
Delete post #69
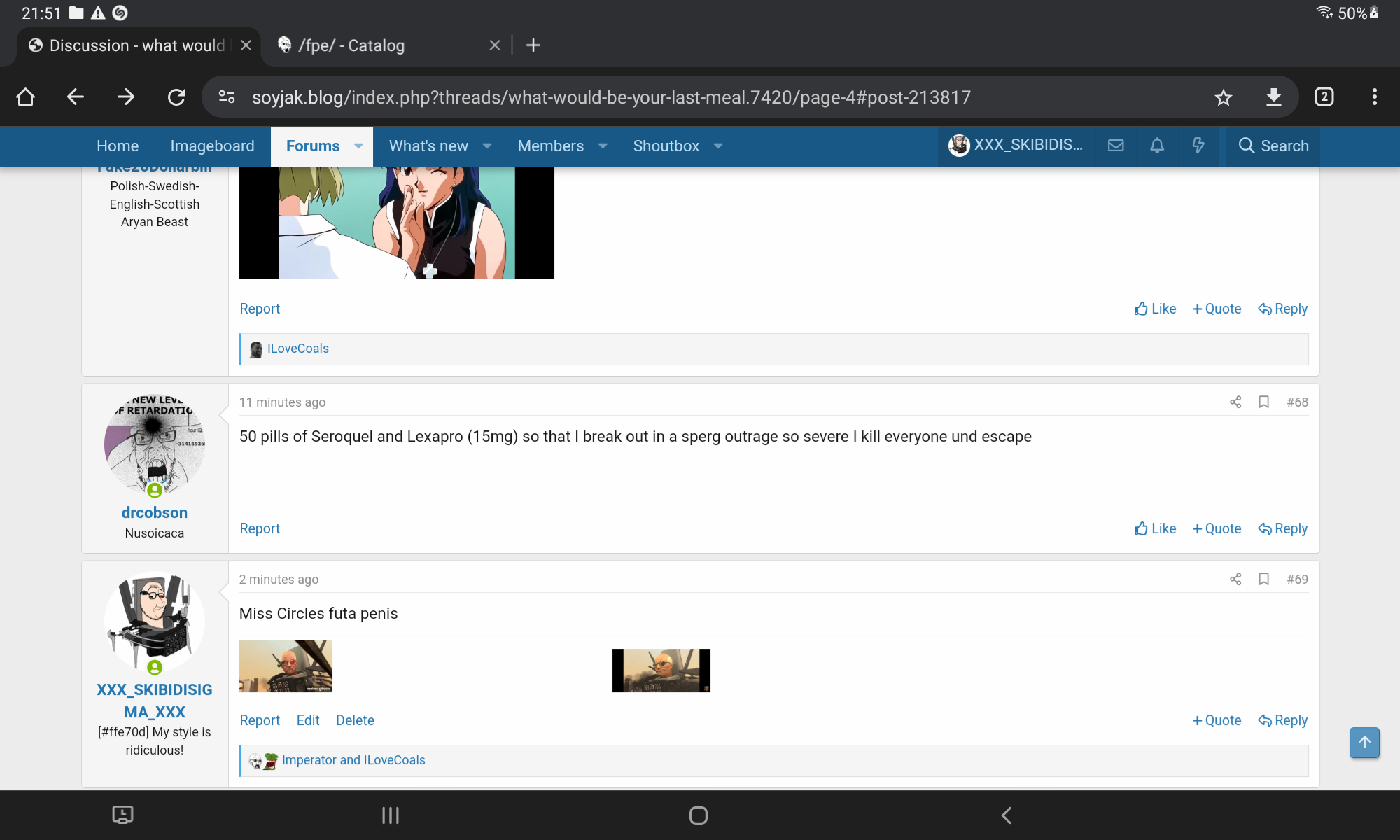[x=355, y=720]
